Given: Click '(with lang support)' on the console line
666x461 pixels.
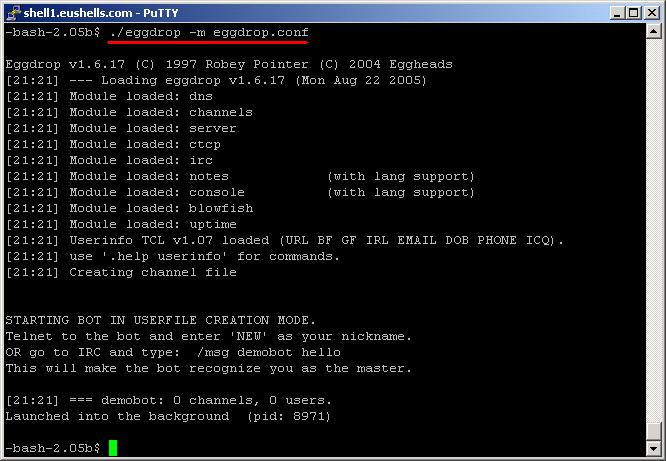Looking at the screenshot, I should pyautogui.click(x=401, y=192).
